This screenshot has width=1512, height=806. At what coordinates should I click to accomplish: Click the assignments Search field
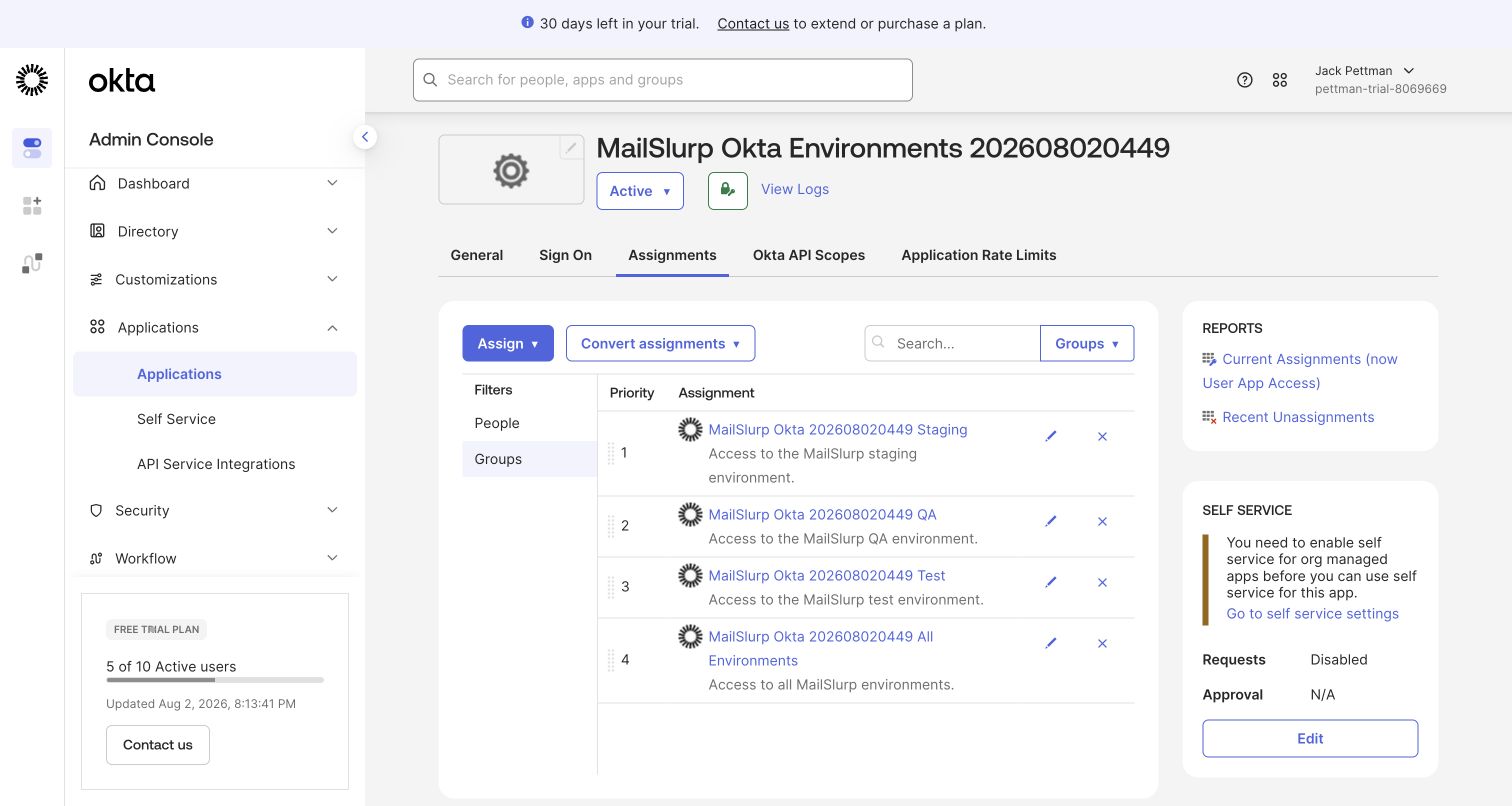pos(952,343)
